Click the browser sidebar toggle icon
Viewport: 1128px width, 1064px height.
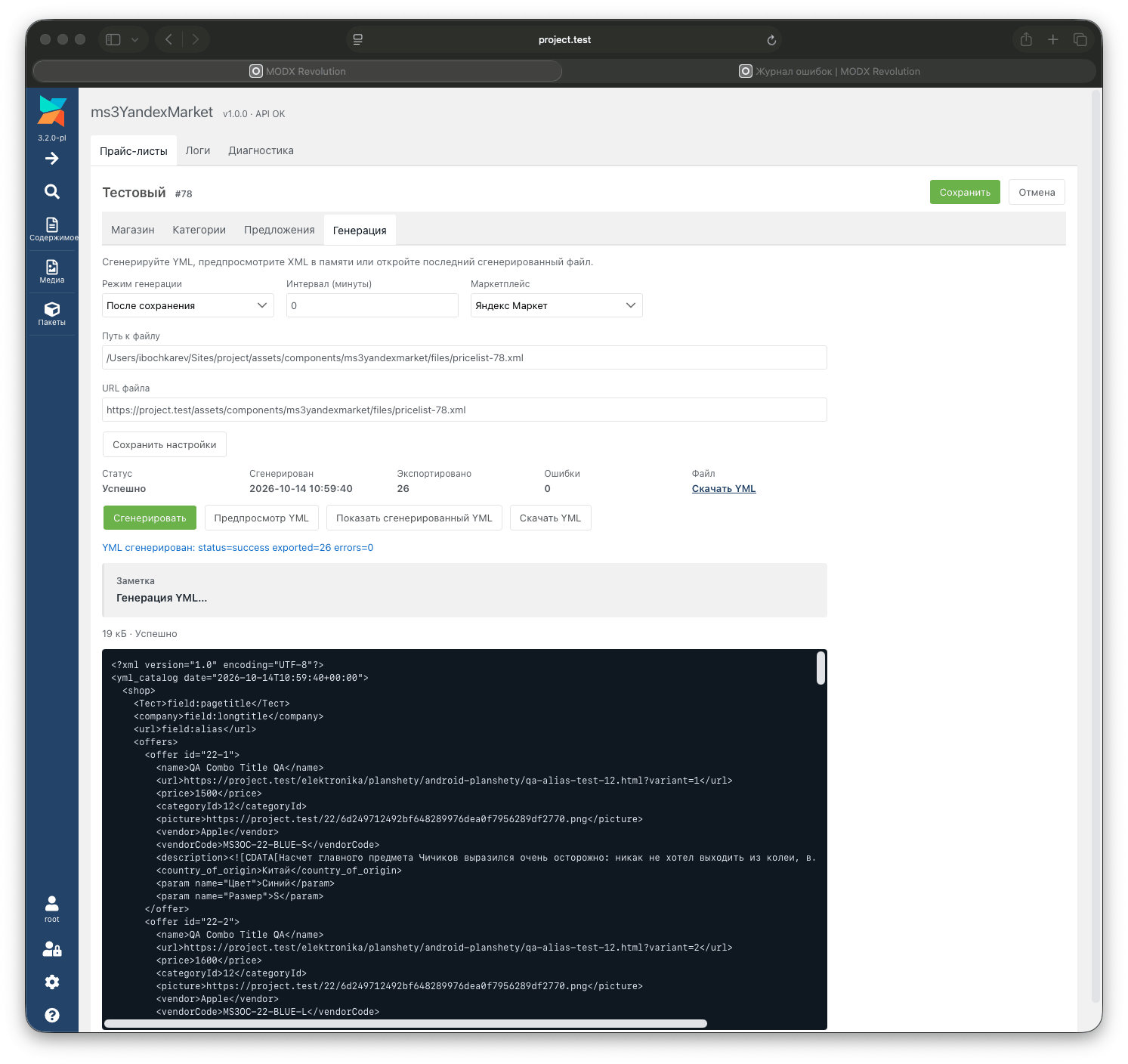[x=113, y=39]
